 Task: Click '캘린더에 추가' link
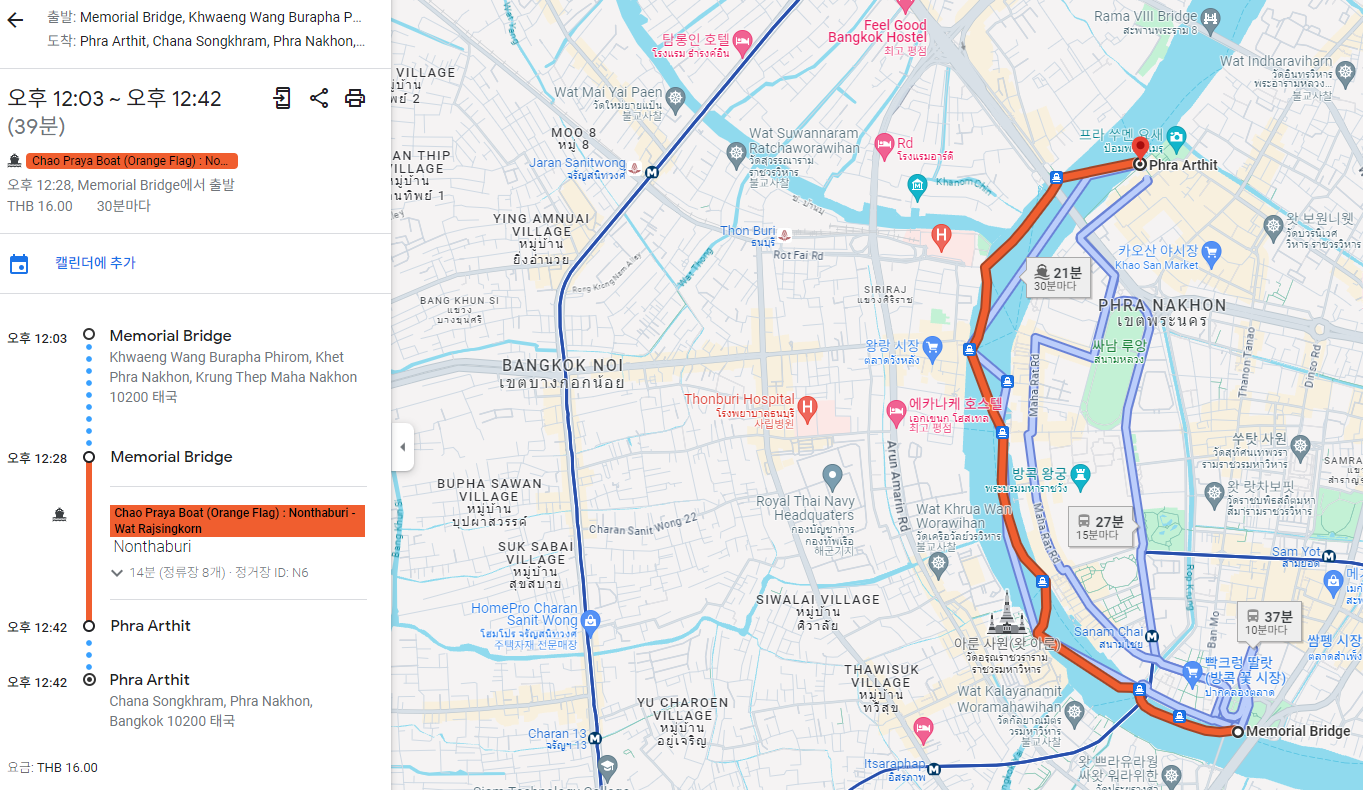95,263
